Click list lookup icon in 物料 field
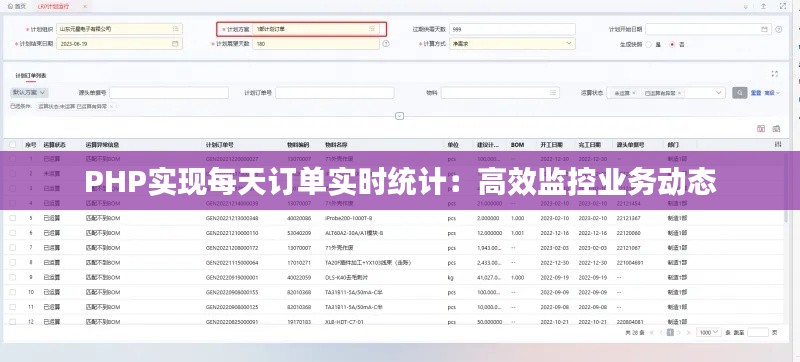Image resolution: width=800 pixels, height=362 pixels. pos(553,93)
